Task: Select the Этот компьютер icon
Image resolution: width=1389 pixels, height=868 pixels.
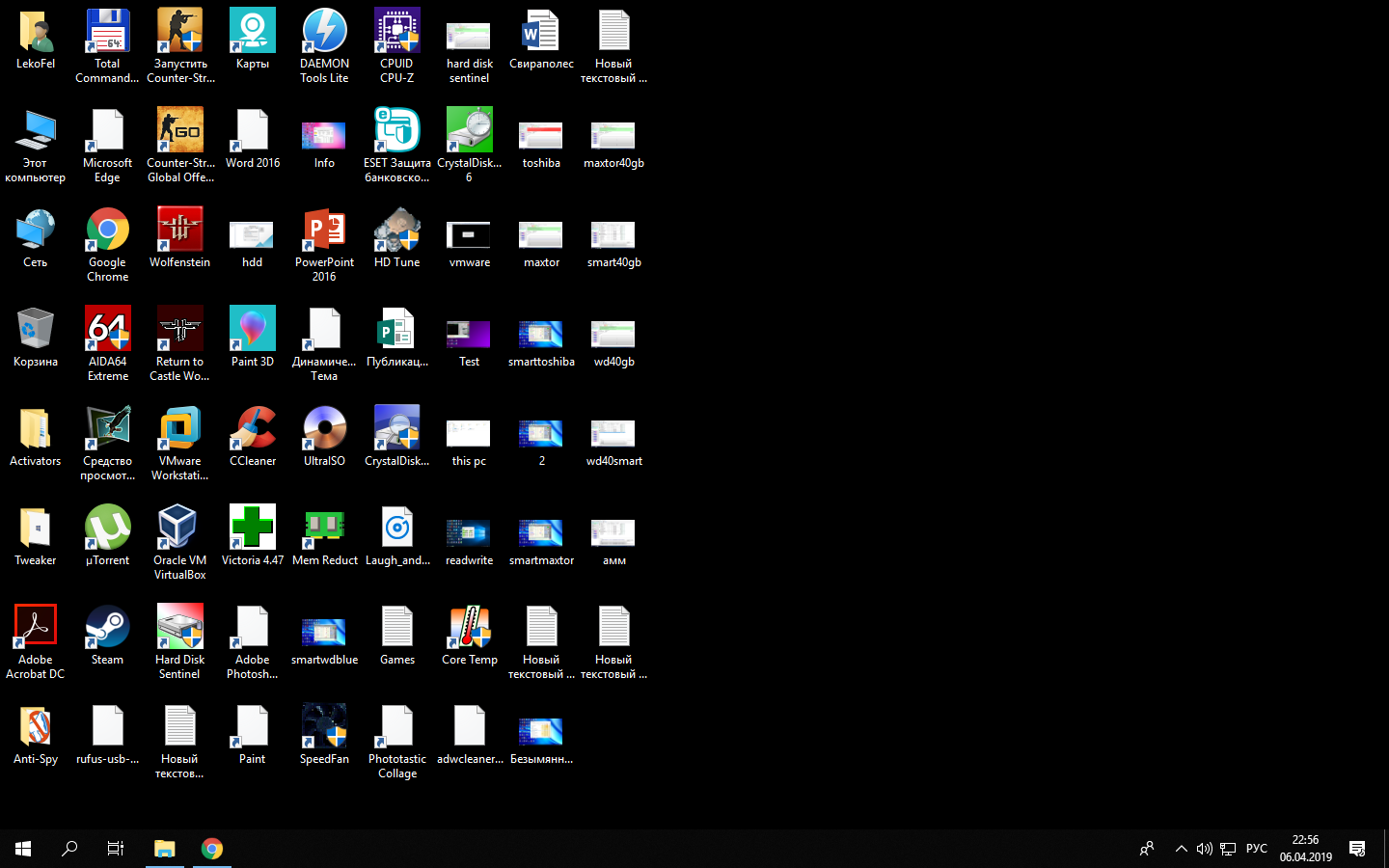Action: click(x=35, y=130)
